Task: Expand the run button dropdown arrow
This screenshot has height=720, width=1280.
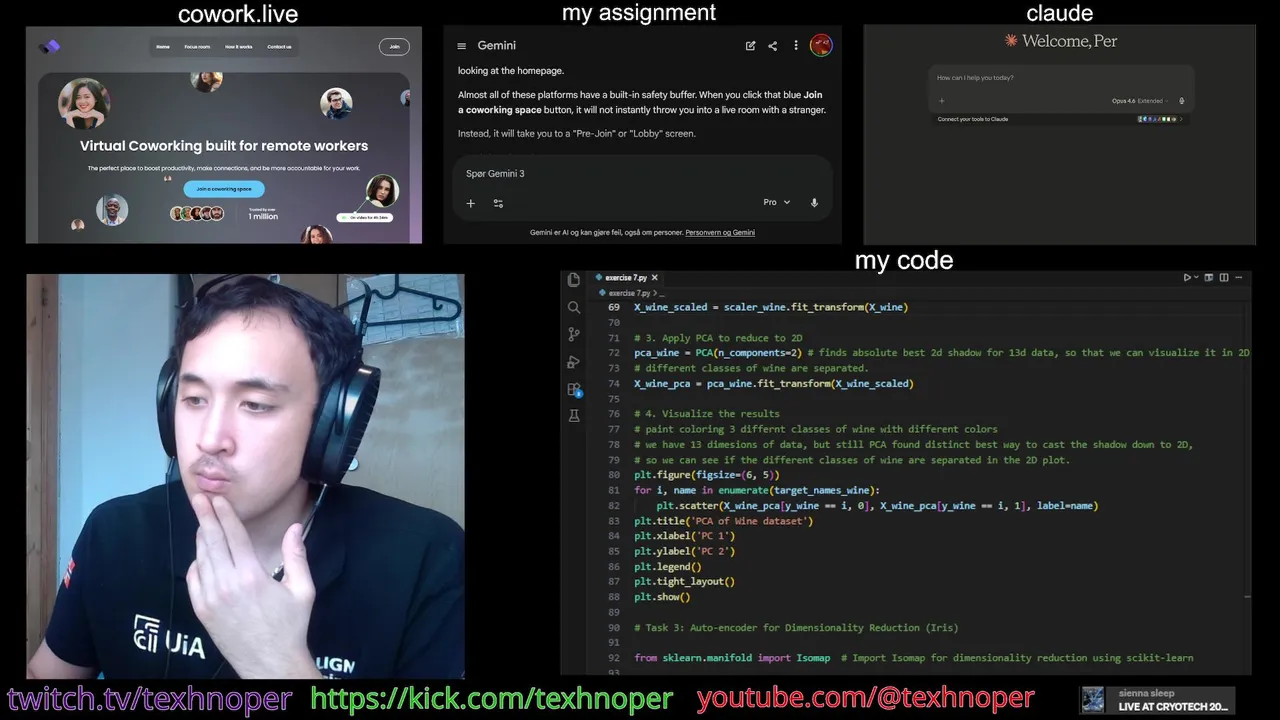Action: click(1197, 278)
